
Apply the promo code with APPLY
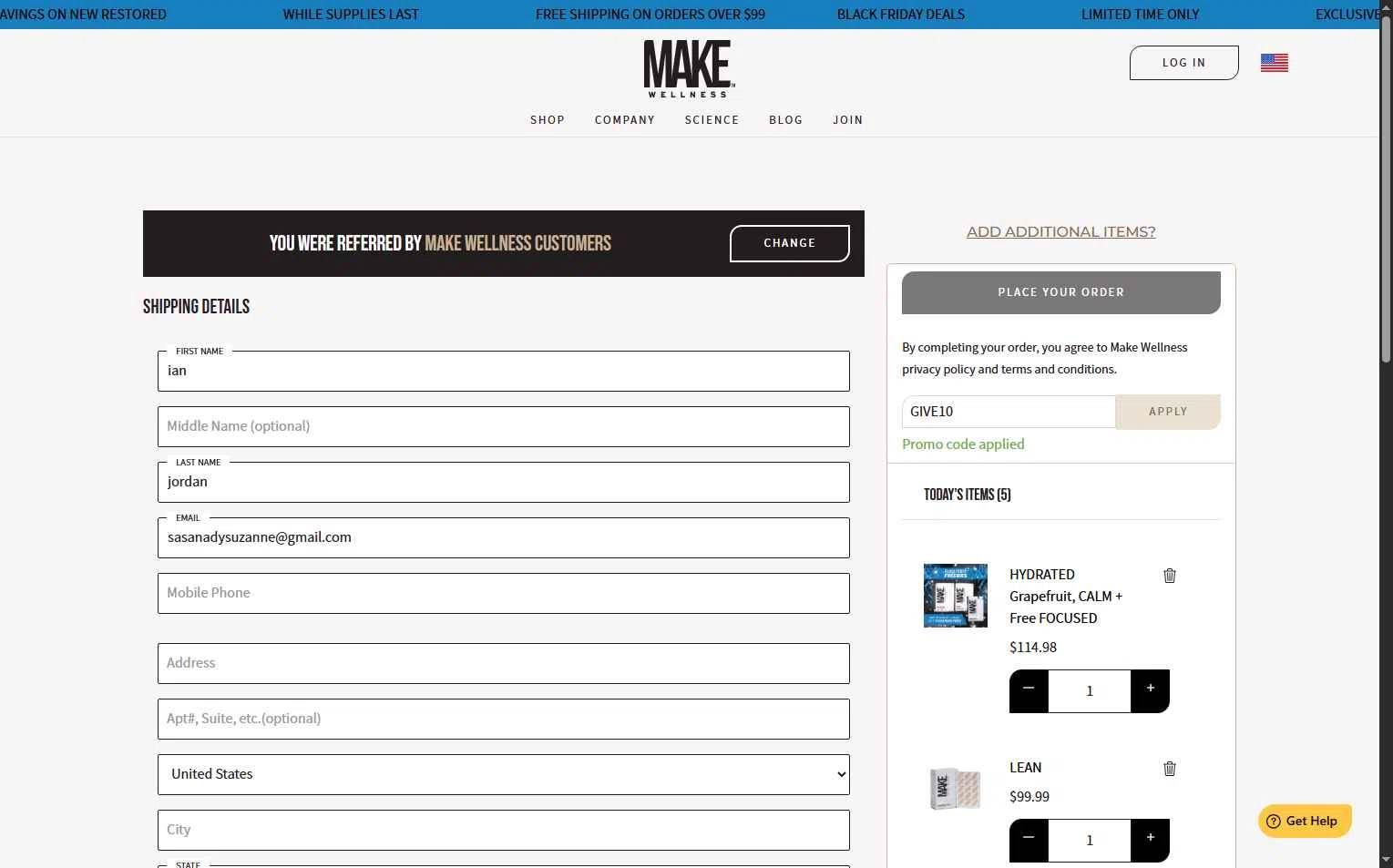click(1168, 412)
